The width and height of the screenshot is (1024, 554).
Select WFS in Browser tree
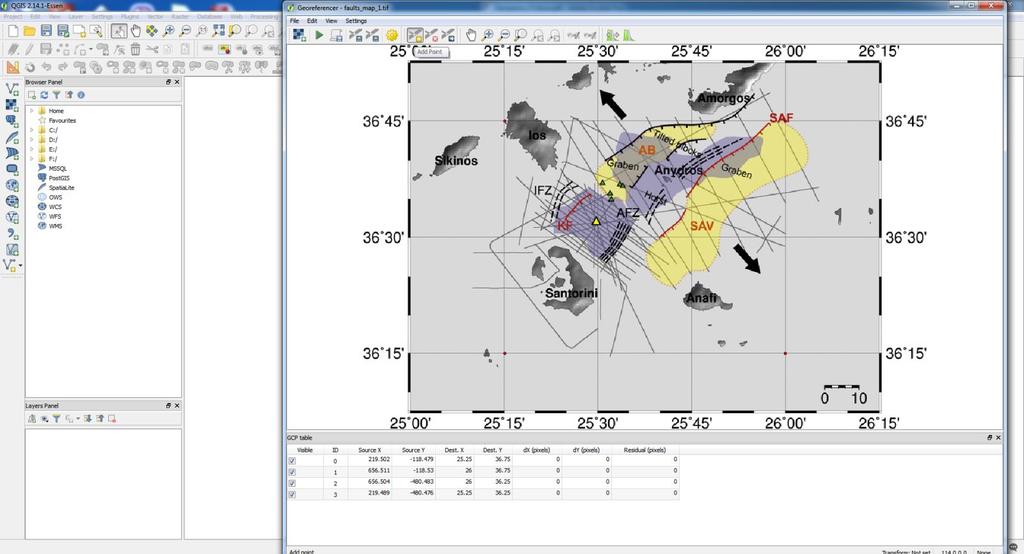point(56,216)
